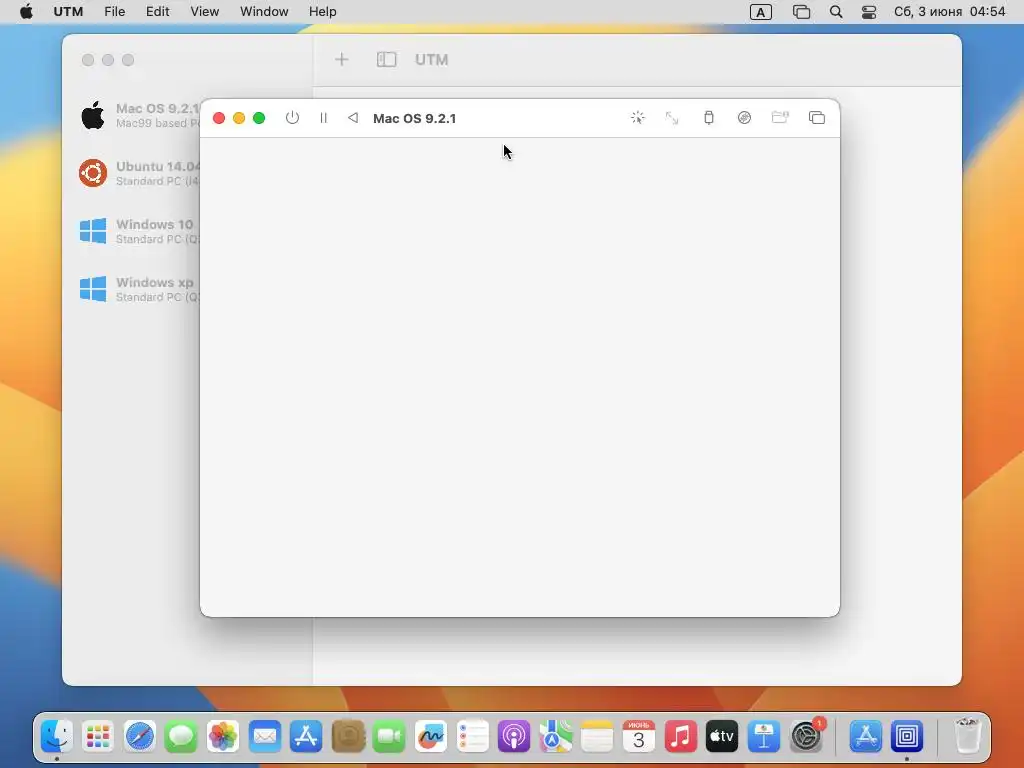Open Launchpad from the Dock

pyautogui.click(x=98, y=737)
